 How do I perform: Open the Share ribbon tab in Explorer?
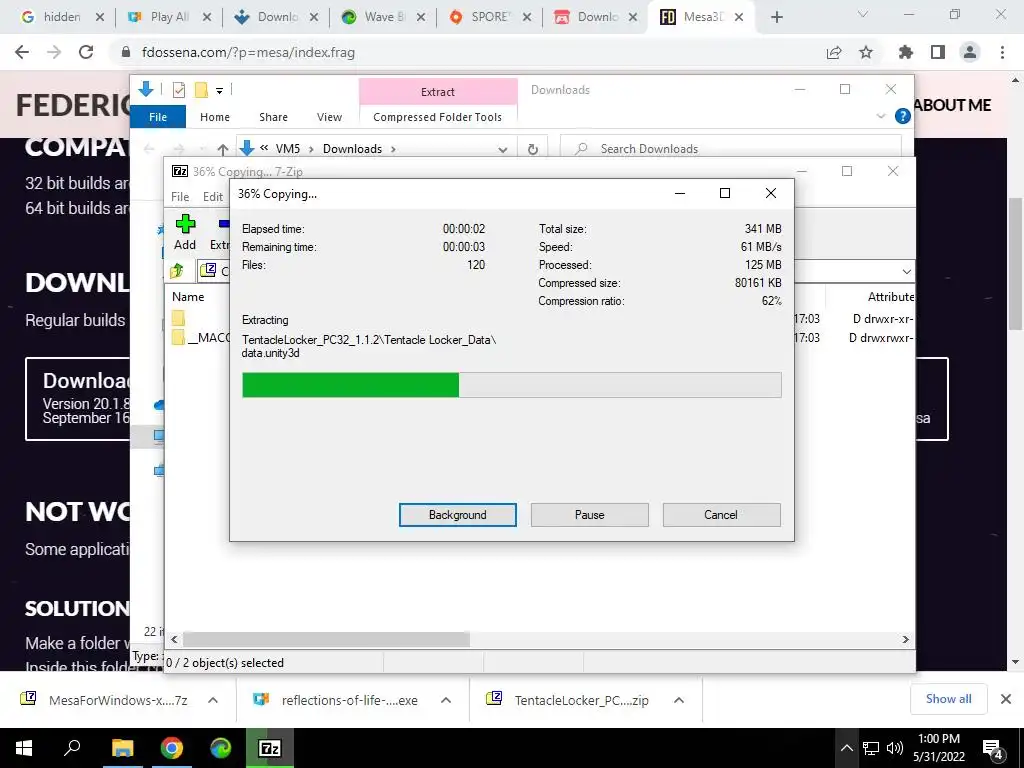coord(273,117)
